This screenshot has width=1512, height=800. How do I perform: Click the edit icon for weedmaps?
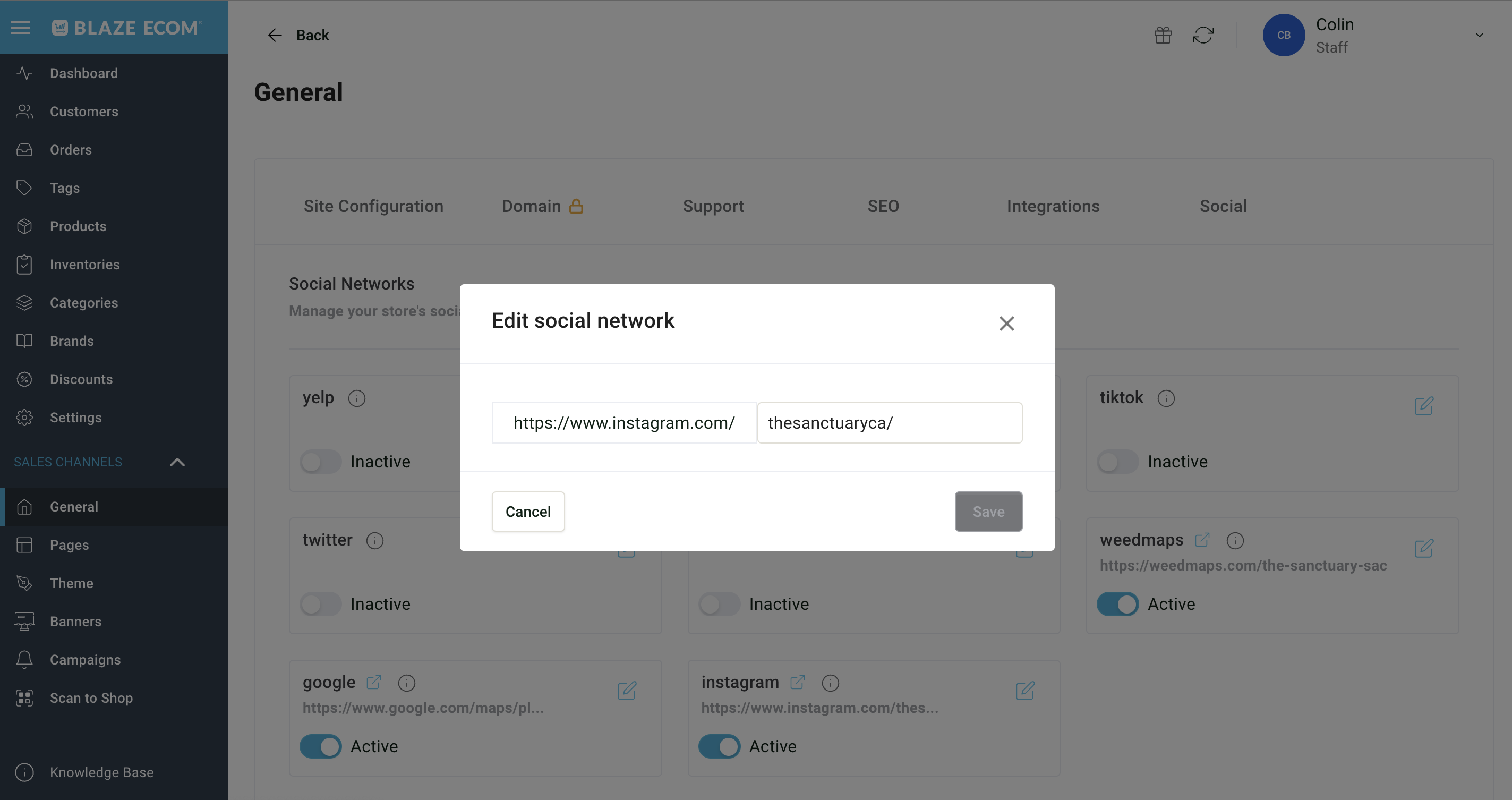coord(1423,548)
